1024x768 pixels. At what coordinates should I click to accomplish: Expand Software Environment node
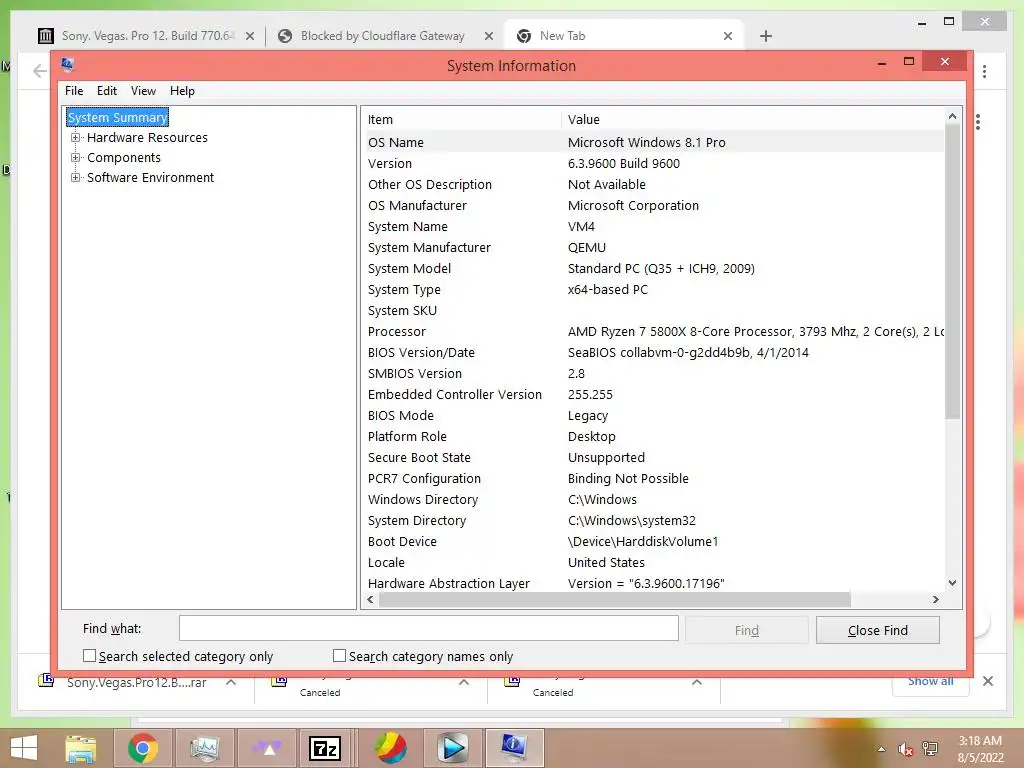[x=75, y=178]
